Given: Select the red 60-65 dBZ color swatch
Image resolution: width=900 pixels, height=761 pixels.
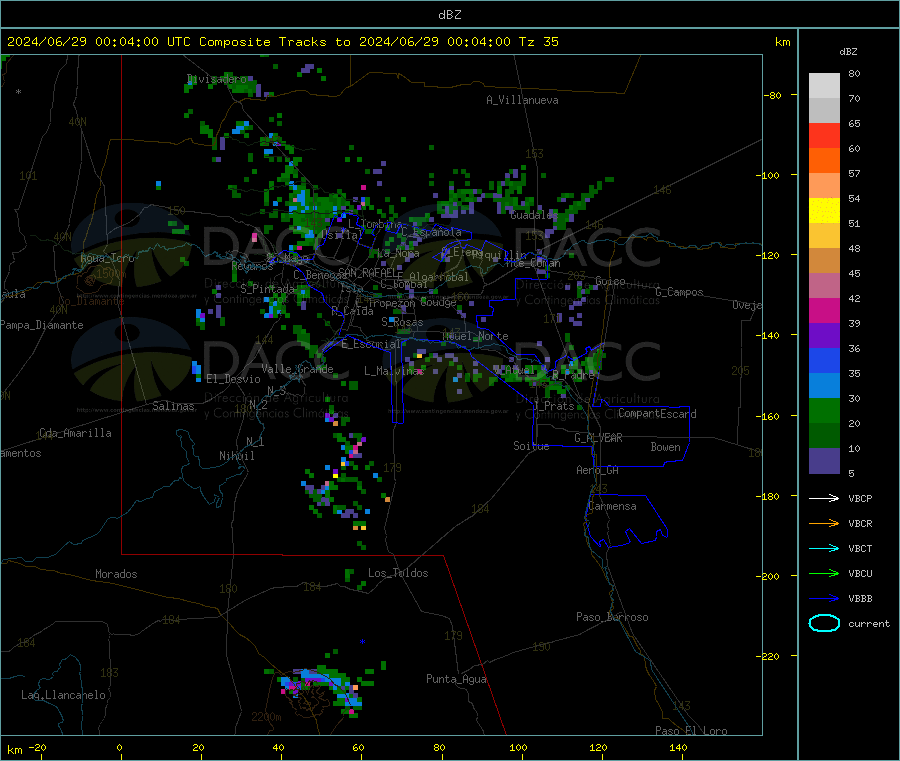Looking at the screenshot, I should pyautogui.click(x=824, y=136).
